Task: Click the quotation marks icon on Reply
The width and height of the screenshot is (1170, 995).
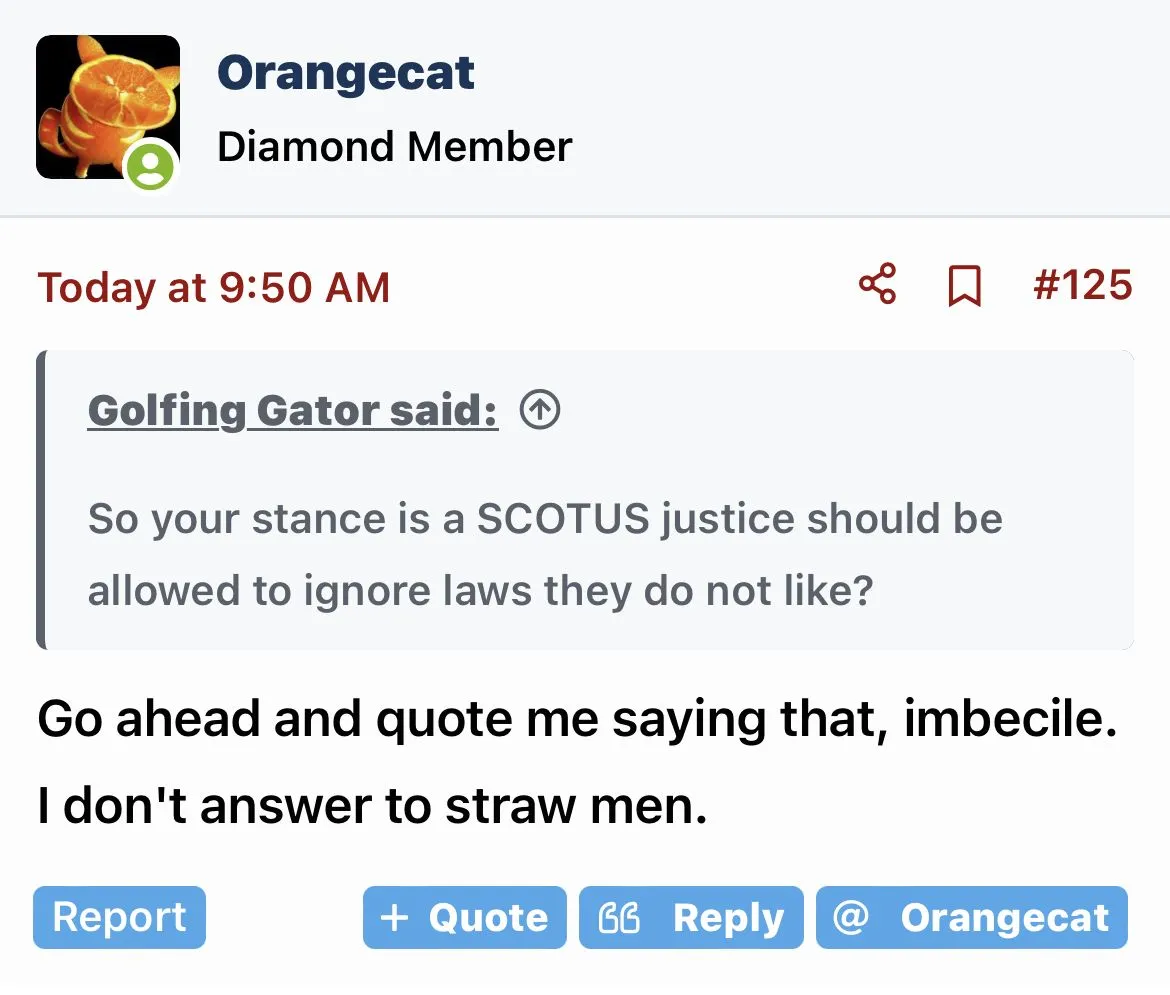Action: pyautogui.click(x=618, y=918)
